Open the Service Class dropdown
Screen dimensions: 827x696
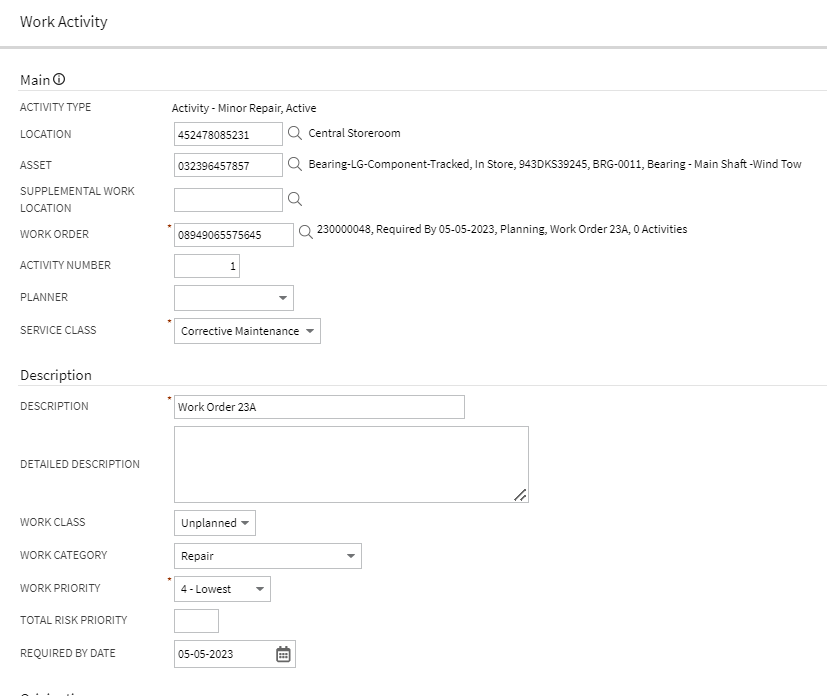(x=247, y=331)
